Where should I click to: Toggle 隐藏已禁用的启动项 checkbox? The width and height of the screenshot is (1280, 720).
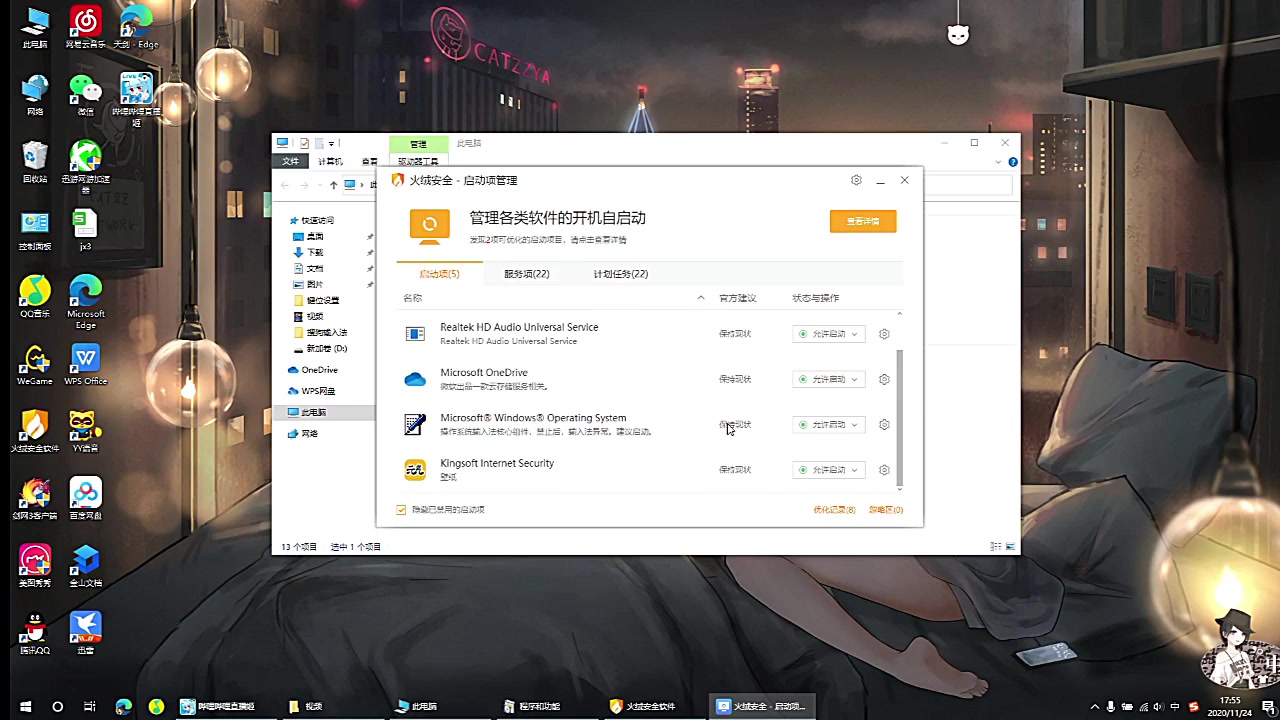pos(401,510)
